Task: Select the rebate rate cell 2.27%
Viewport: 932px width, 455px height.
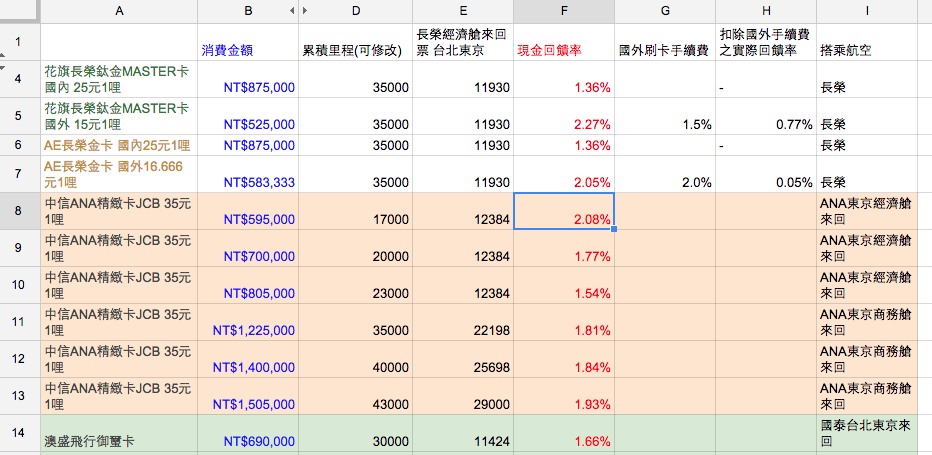Action: click(x=564, y=115)
